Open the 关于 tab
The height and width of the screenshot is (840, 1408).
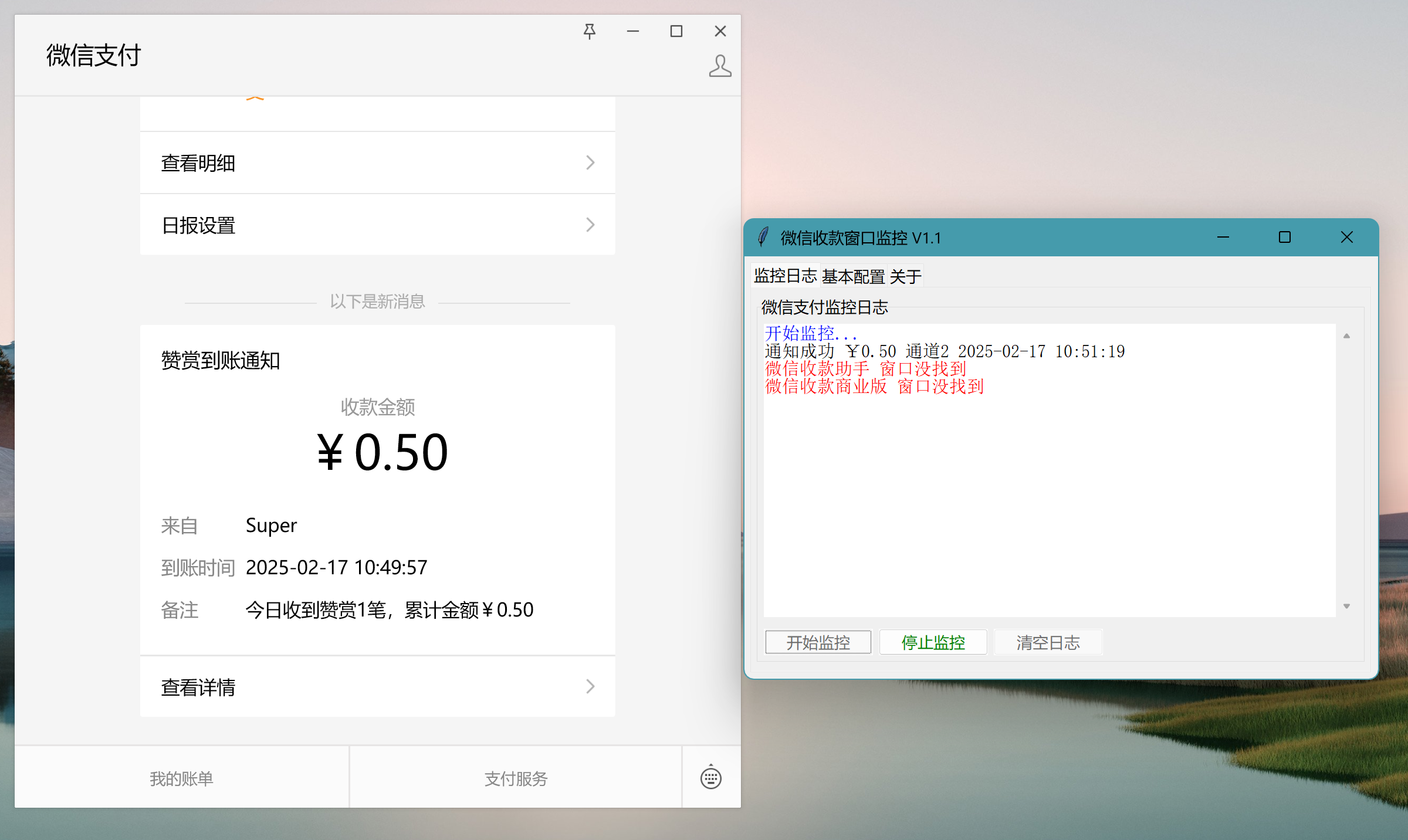coord(905,276)
